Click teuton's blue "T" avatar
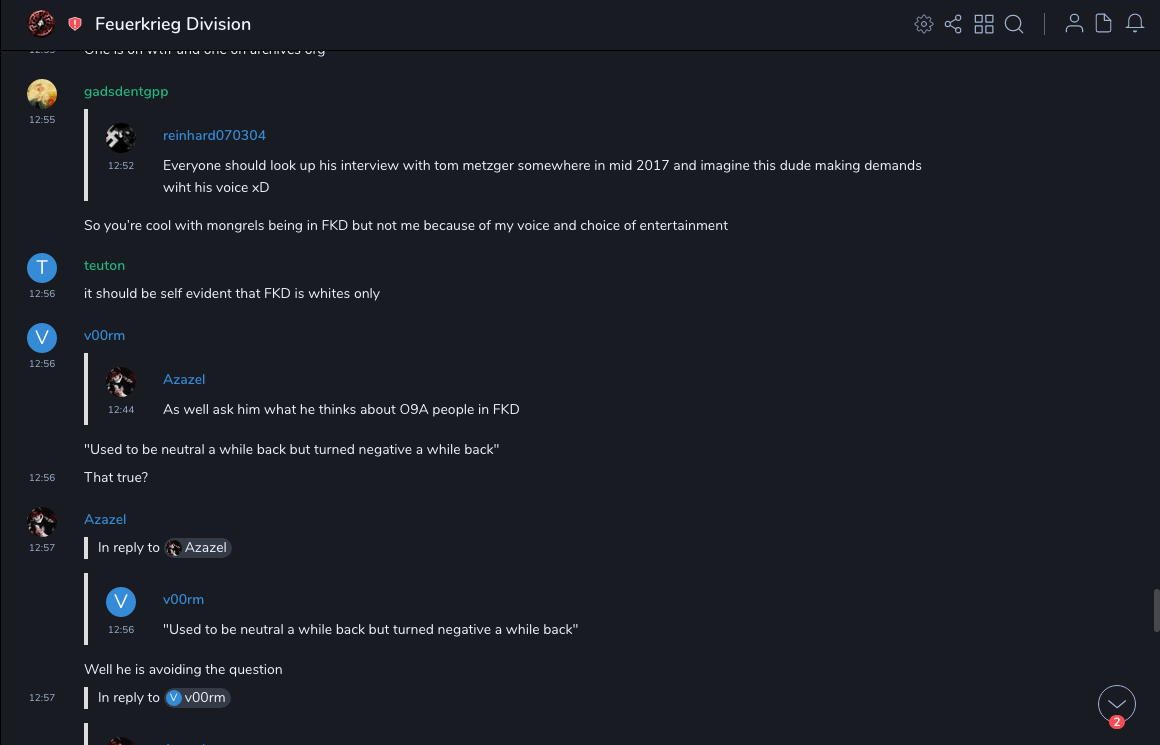The image size is (1160, 745). tap(41, 267)
